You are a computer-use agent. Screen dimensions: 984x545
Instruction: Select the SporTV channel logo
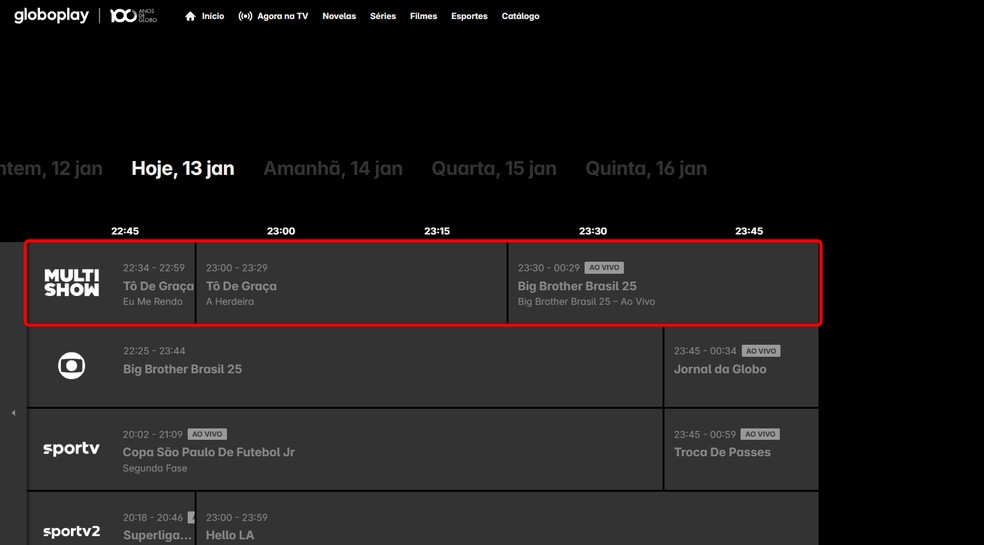point(72,449)
